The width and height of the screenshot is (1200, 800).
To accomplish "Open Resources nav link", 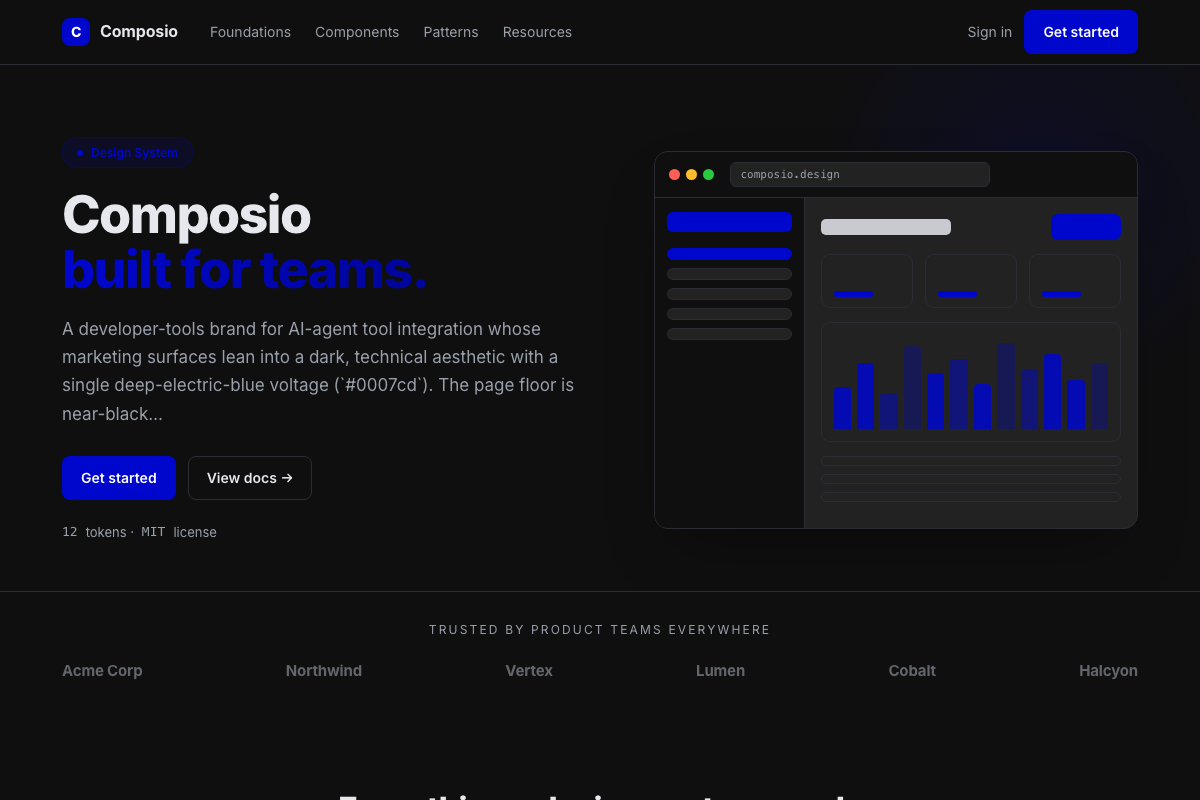I will [537, 32].
